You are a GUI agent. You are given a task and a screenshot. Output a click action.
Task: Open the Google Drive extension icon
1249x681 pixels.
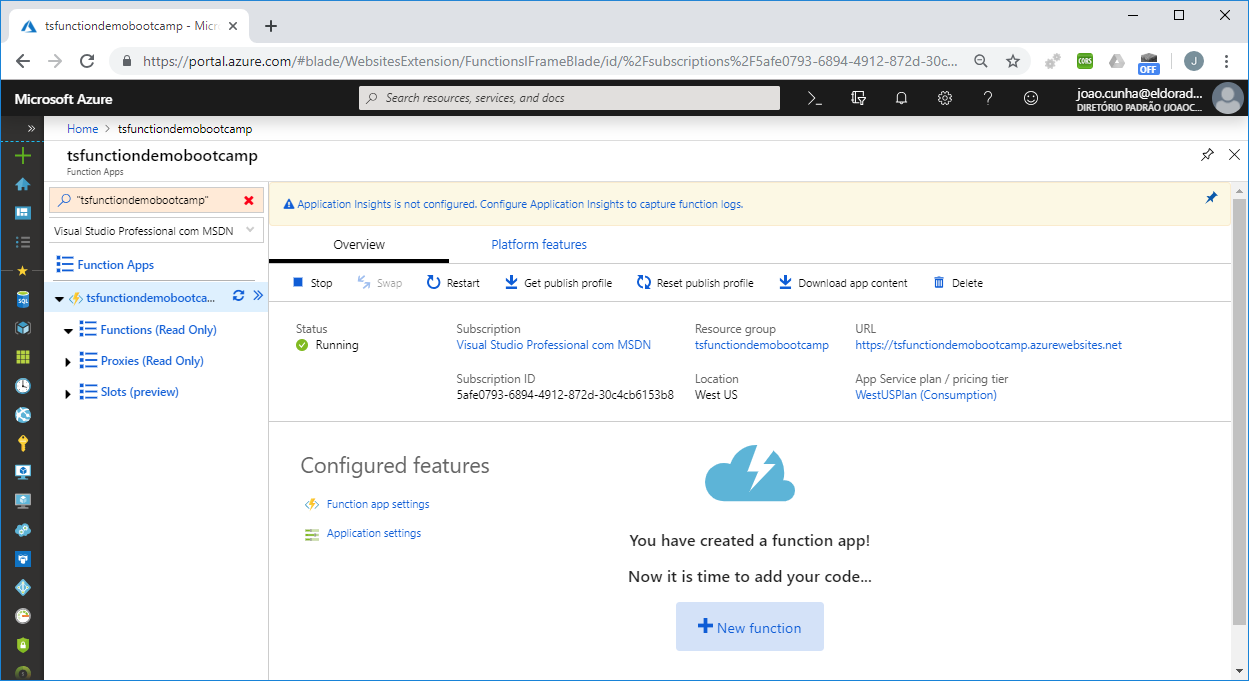coord(1116,61)
